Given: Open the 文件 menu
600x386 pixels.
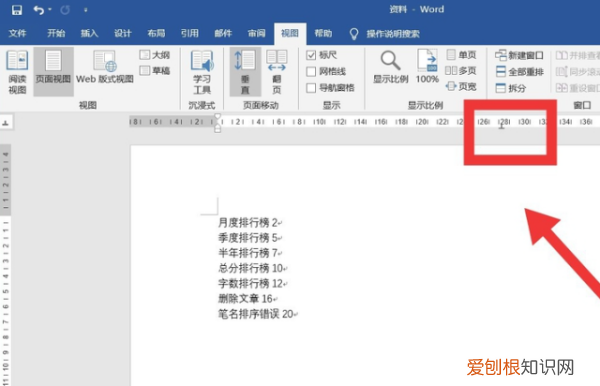Looking at the screenshot, I should [17, 34].
